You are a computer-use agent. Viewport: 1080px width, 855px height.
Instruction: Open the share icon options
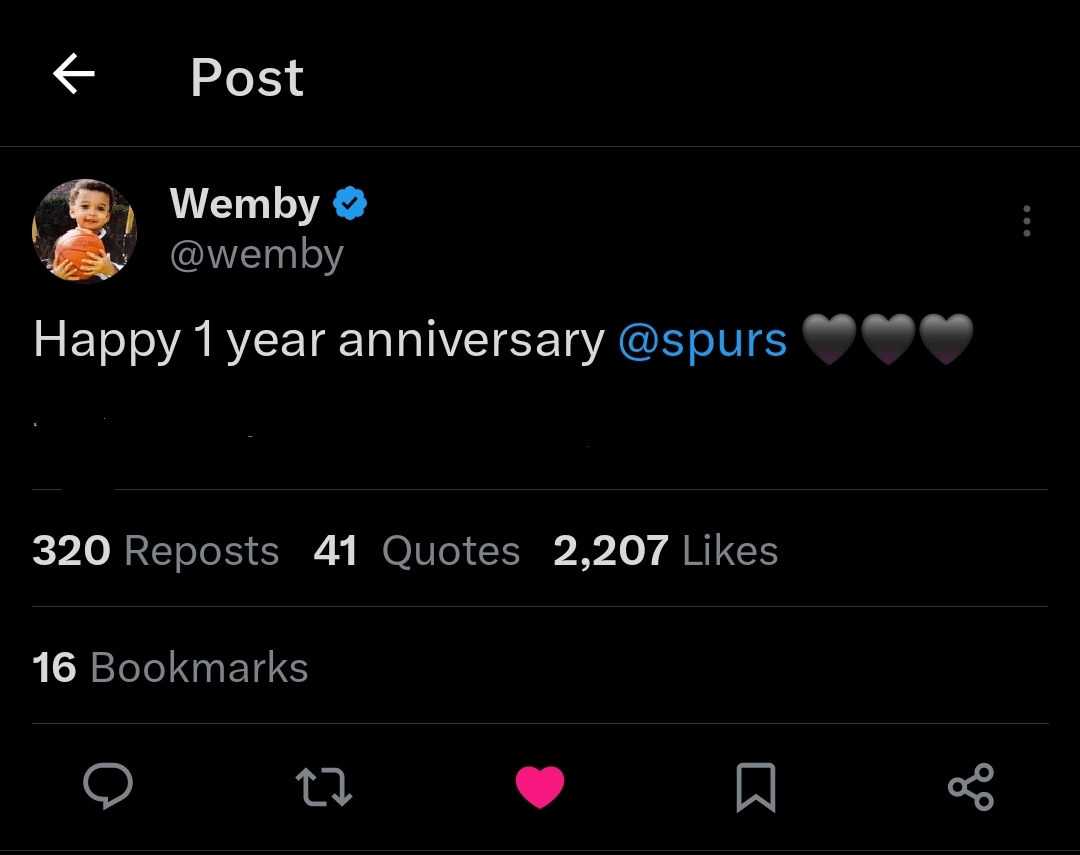coord(970,786)
